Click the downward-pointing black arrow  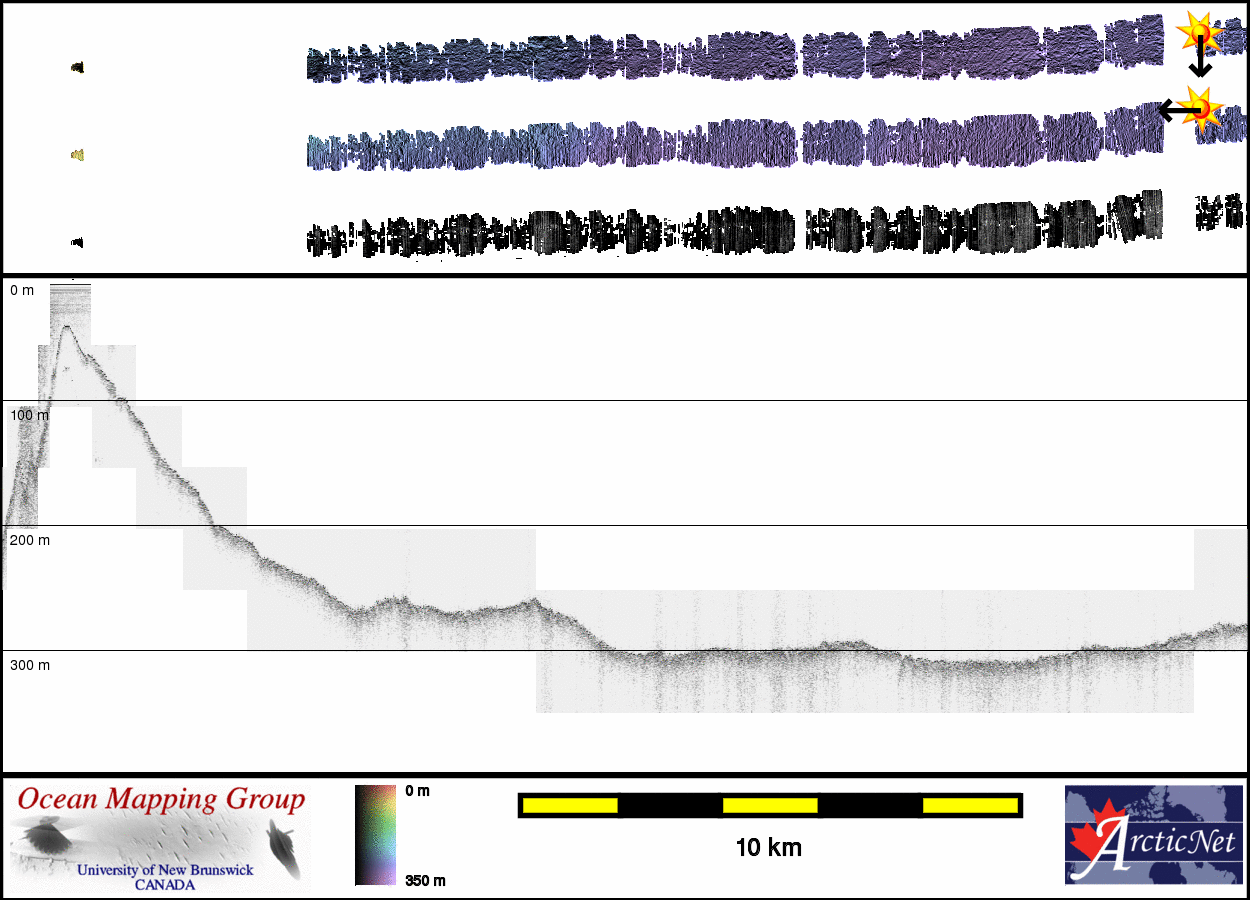[1200, 62]
